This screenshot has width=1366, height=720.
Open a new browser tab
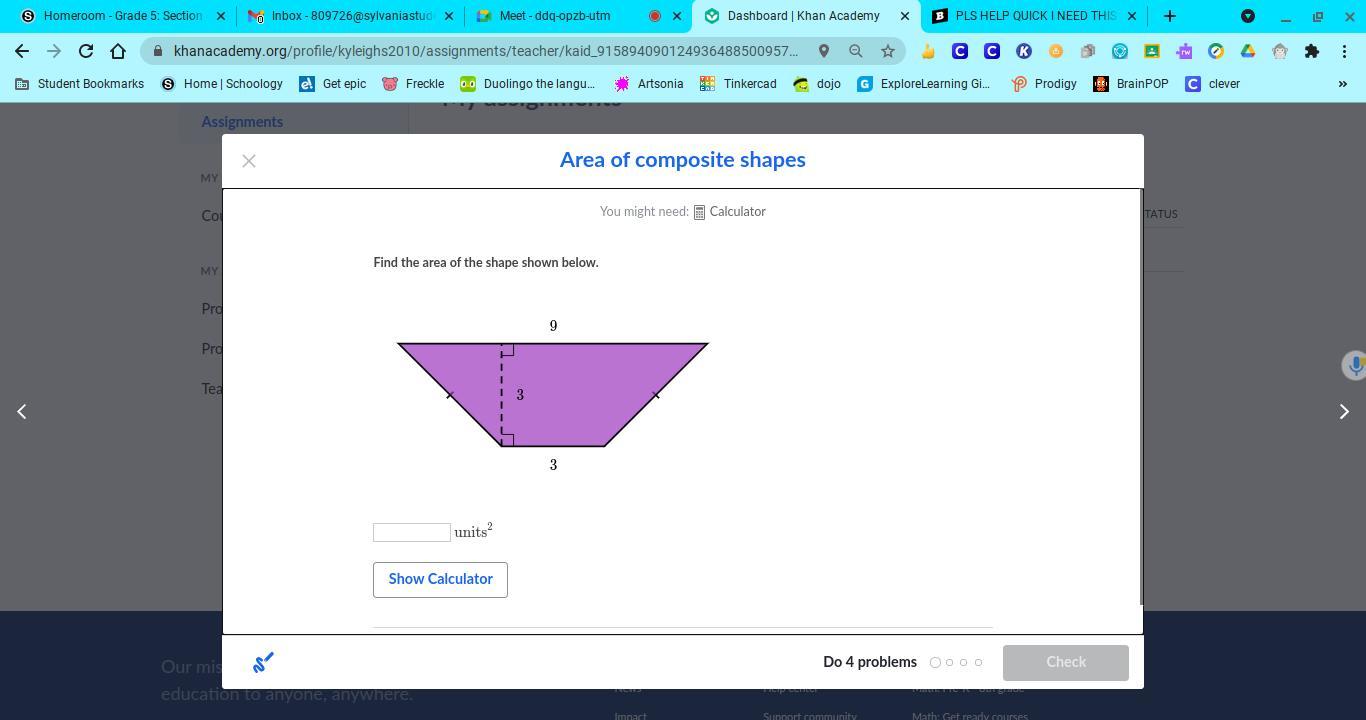point(1170,16)
